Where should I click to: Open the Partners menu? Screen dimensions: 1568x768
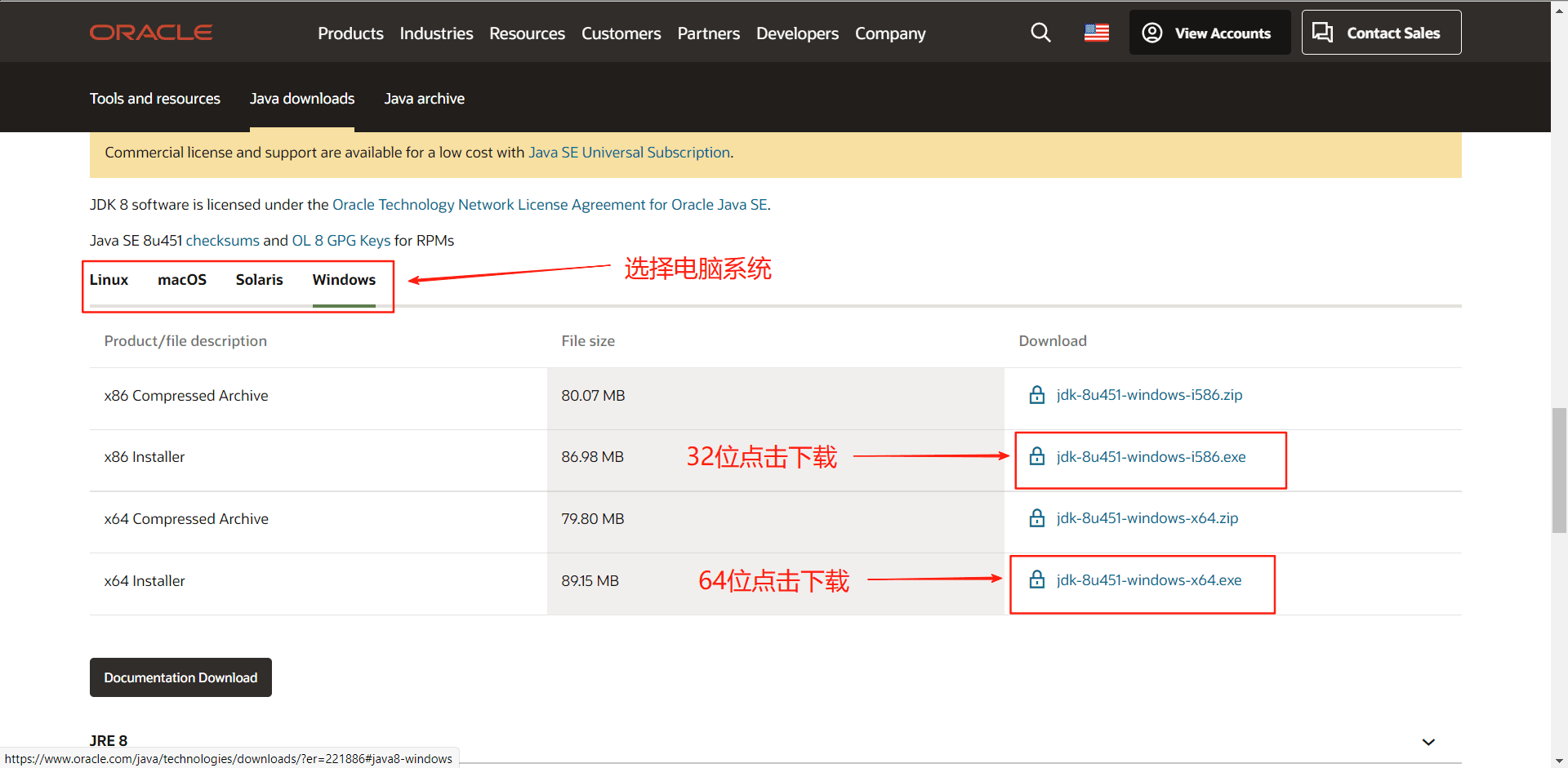(708, 33)
